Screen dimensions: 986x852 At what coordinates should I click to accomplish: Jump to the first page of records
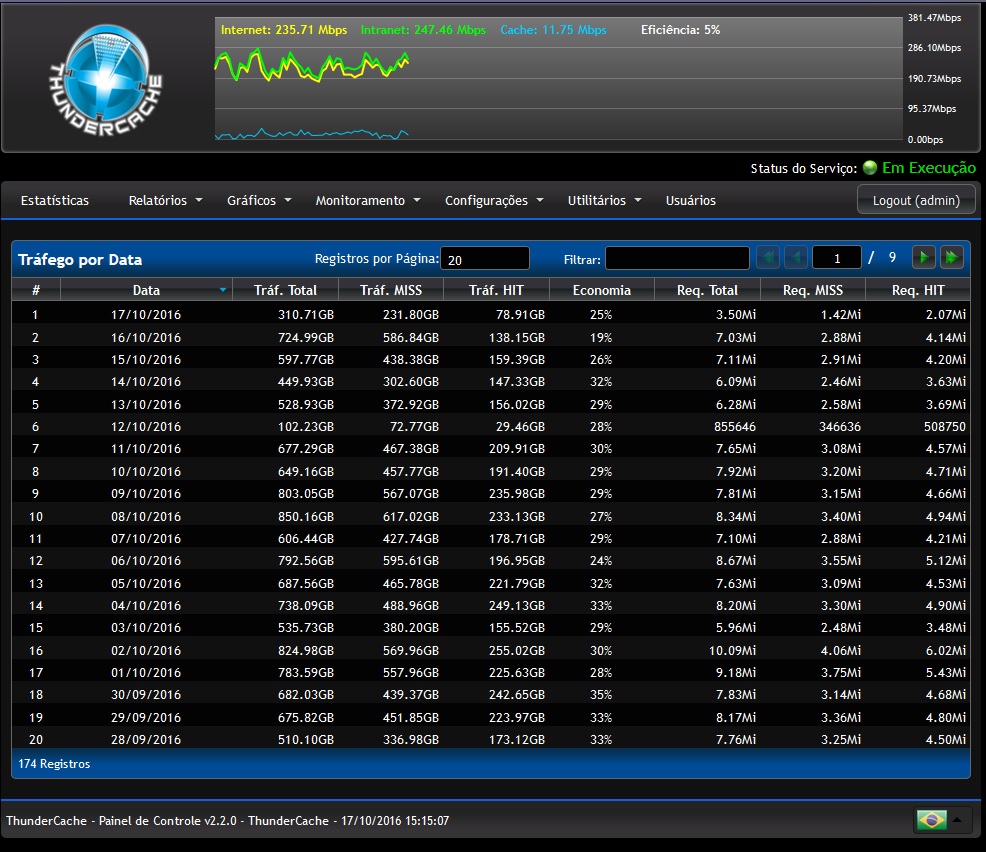[x=768, y=258]
